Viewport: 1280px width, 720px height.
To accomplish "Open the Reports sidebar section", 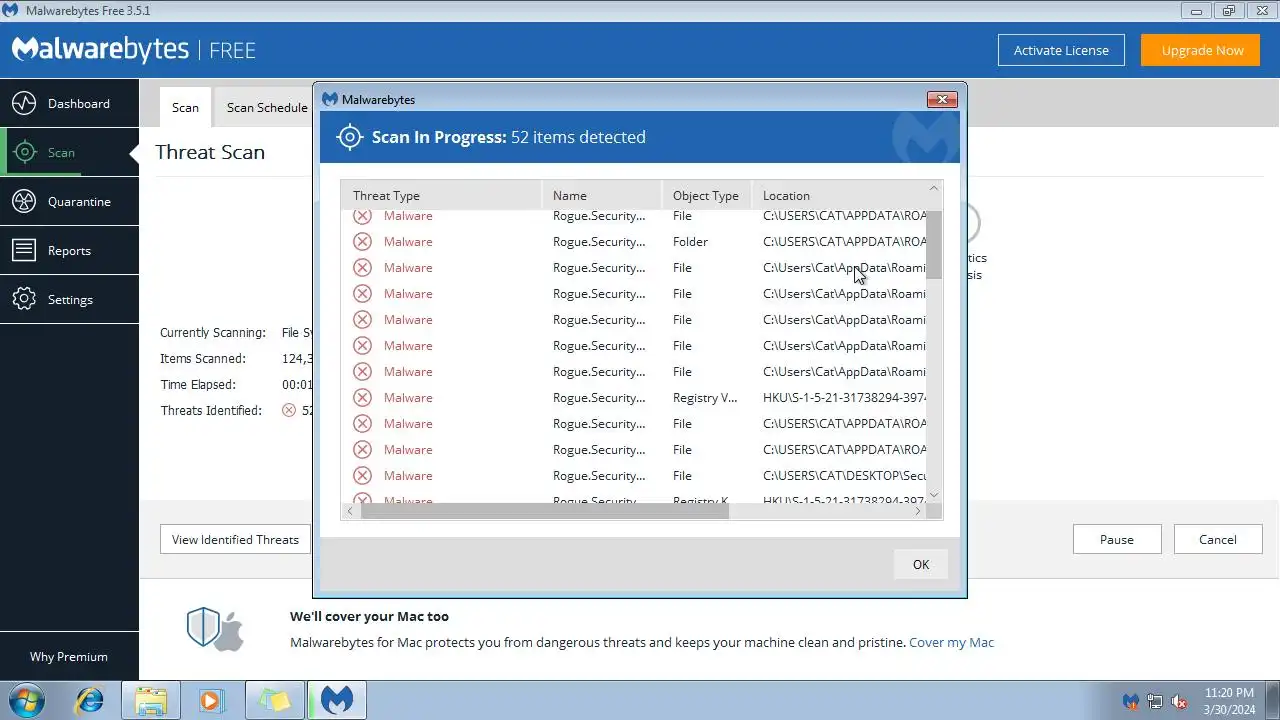I will (69, 250).
